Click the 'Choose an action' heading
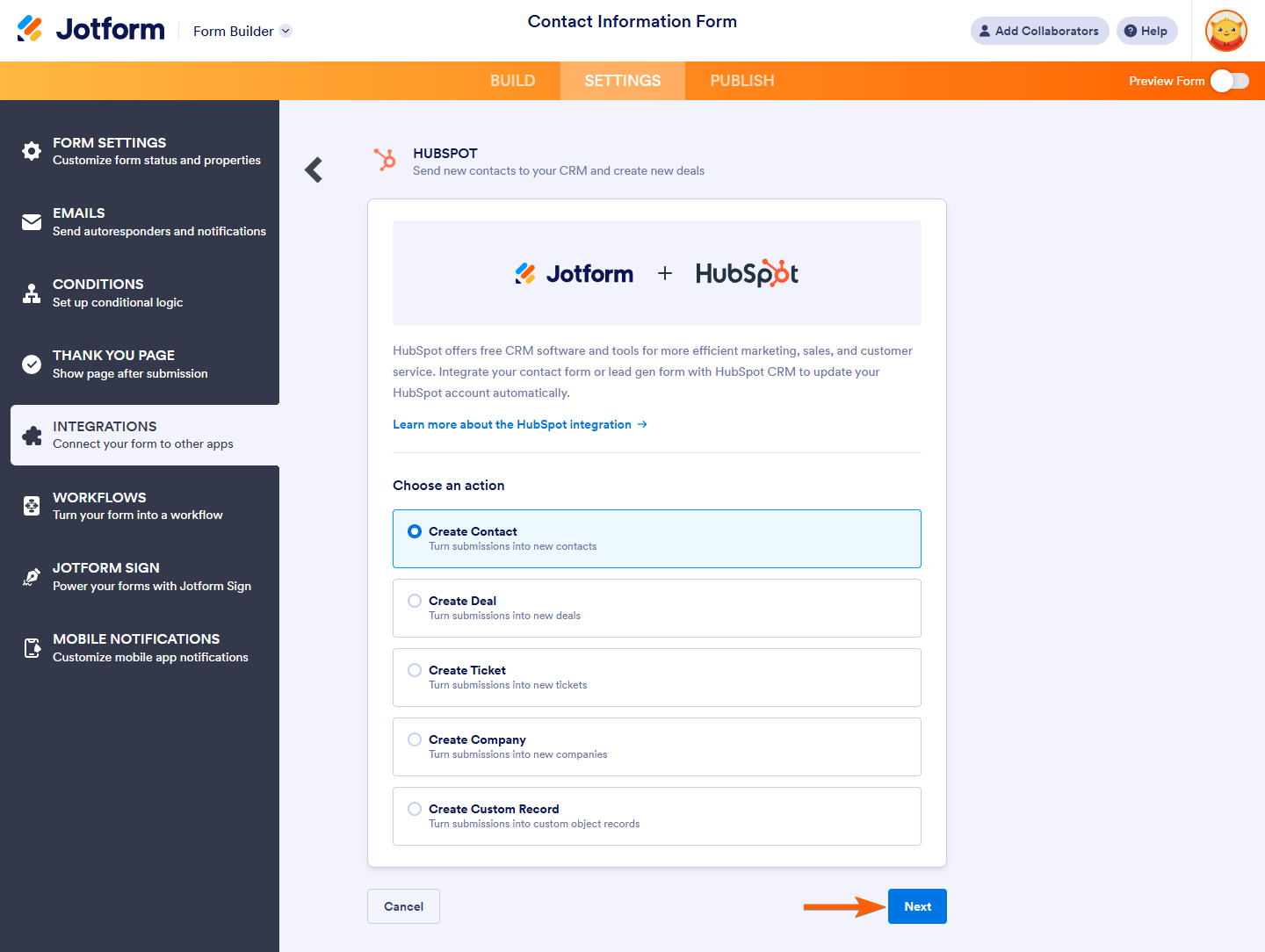Viewport: 1265px width, 952px height. [x=449, y=486]
